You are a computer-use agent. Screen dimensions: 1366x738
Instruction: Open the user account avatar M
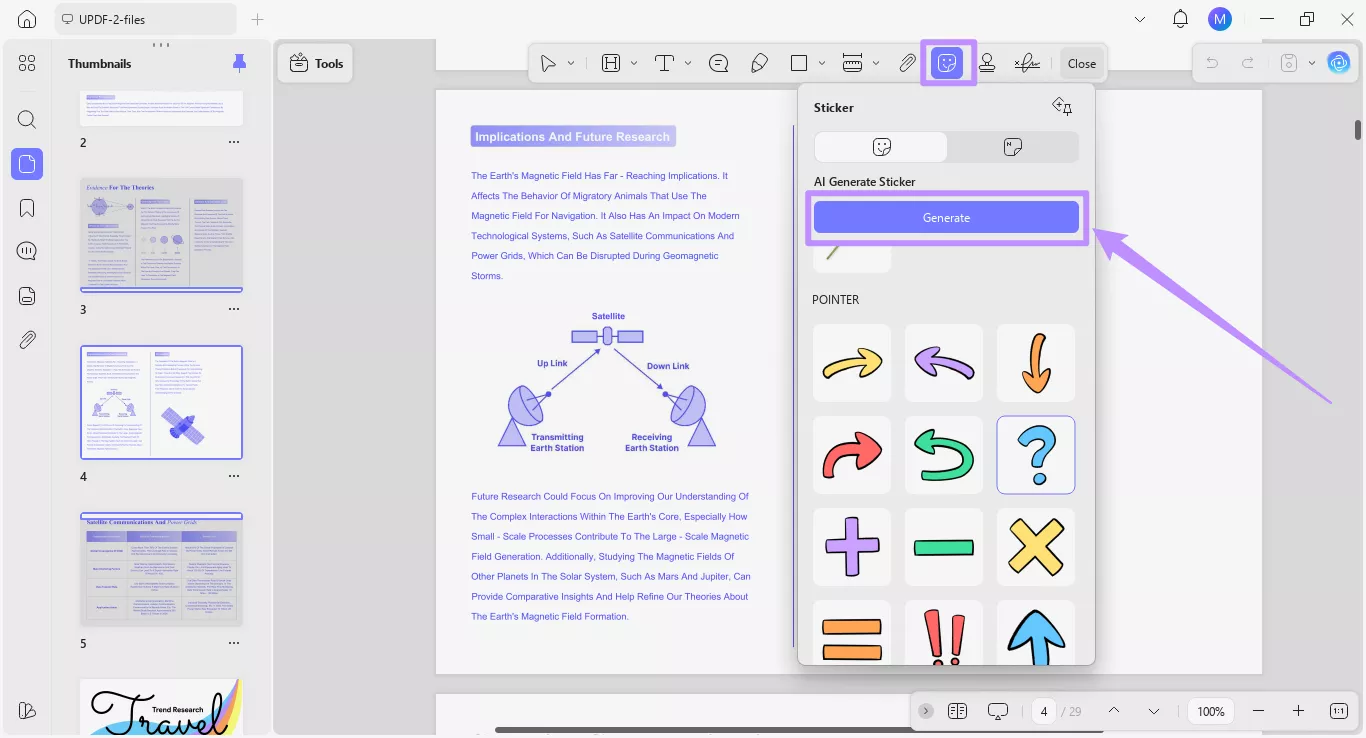tap(1219, 19)
